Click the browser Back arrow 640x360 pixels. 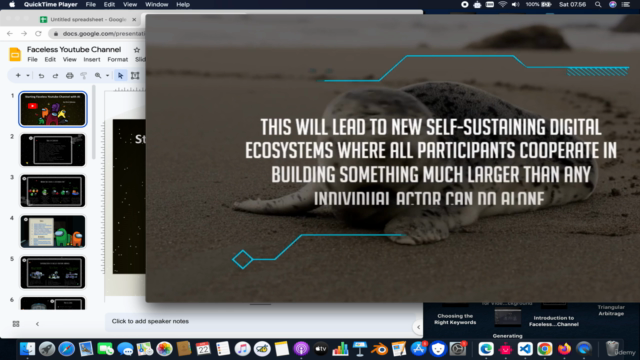pyautogui.click(x=10, y=33)
